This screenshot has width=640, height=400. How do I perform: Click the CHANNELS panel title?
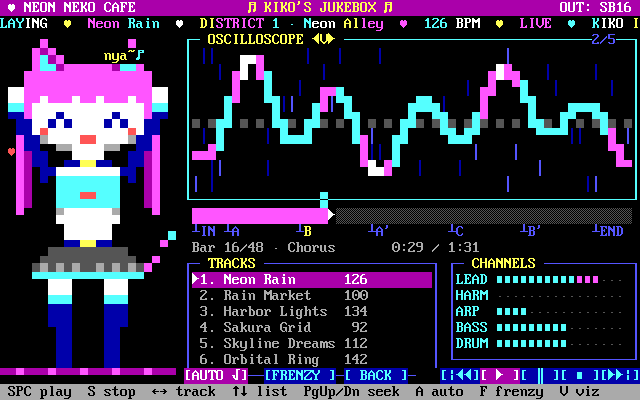(504, 263)
